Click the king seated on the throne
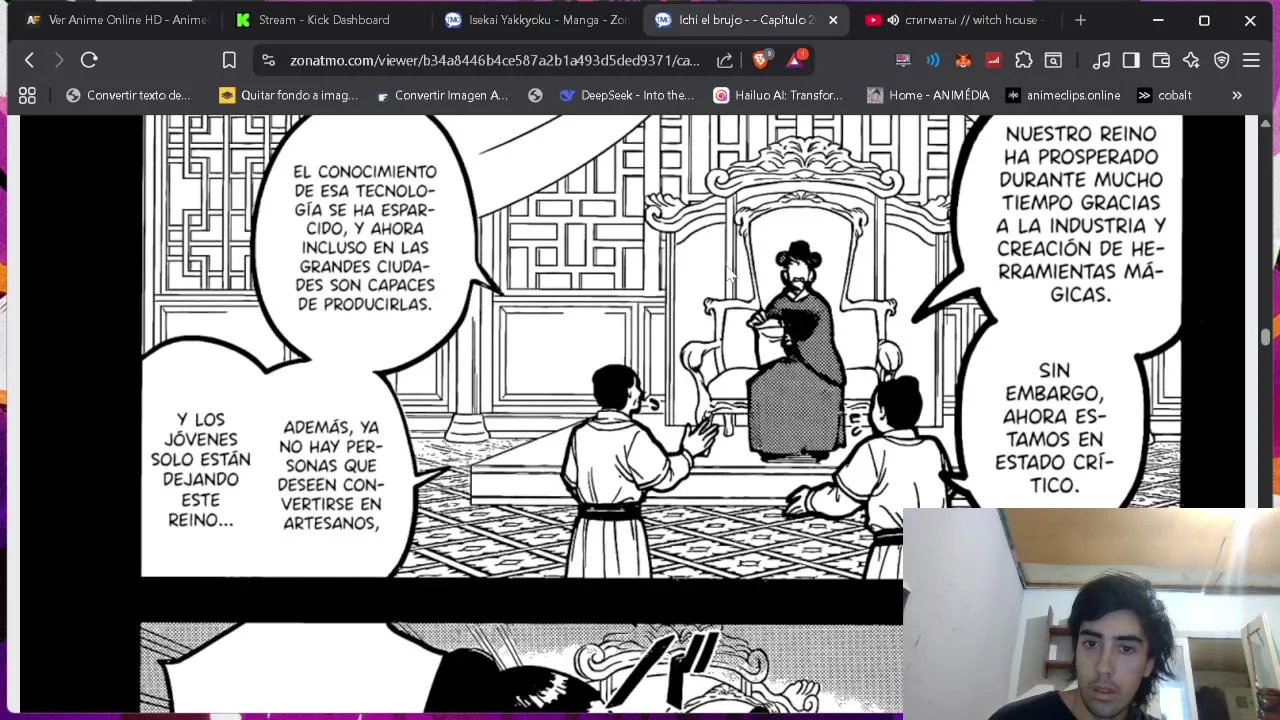Screen dimensions: 1280x720 click(797, 350)
